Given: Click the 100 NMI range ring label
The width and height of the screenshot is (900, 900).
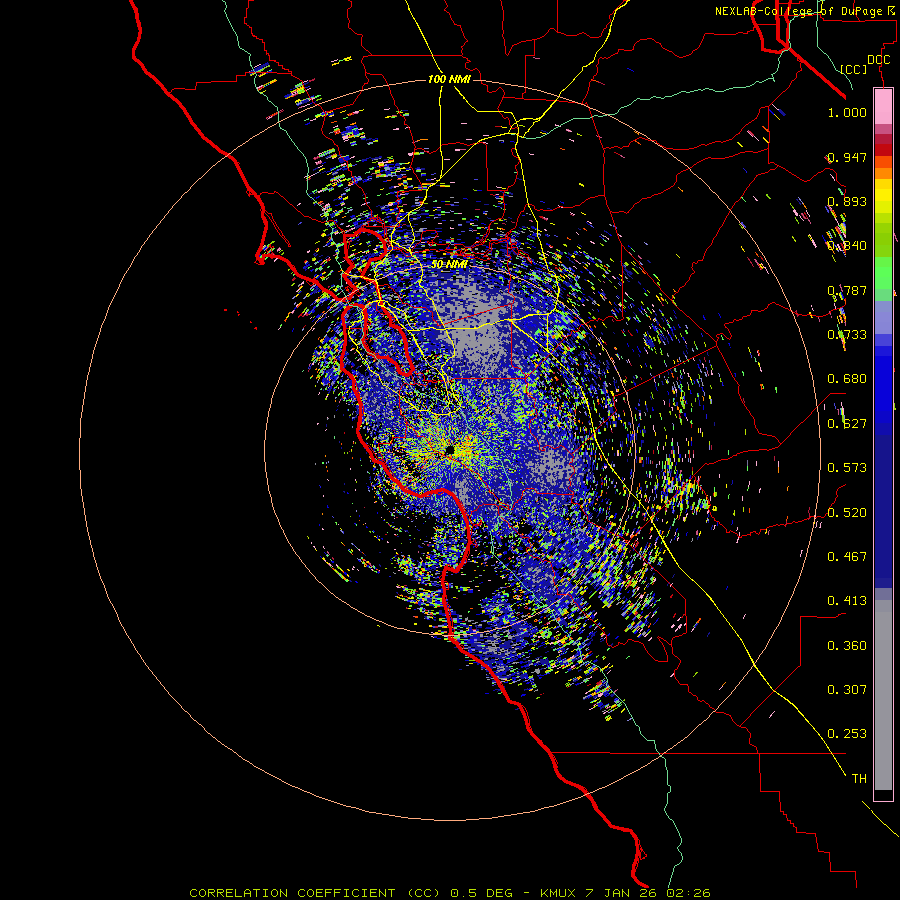Looking at the screenshot, I should (449, 79).
